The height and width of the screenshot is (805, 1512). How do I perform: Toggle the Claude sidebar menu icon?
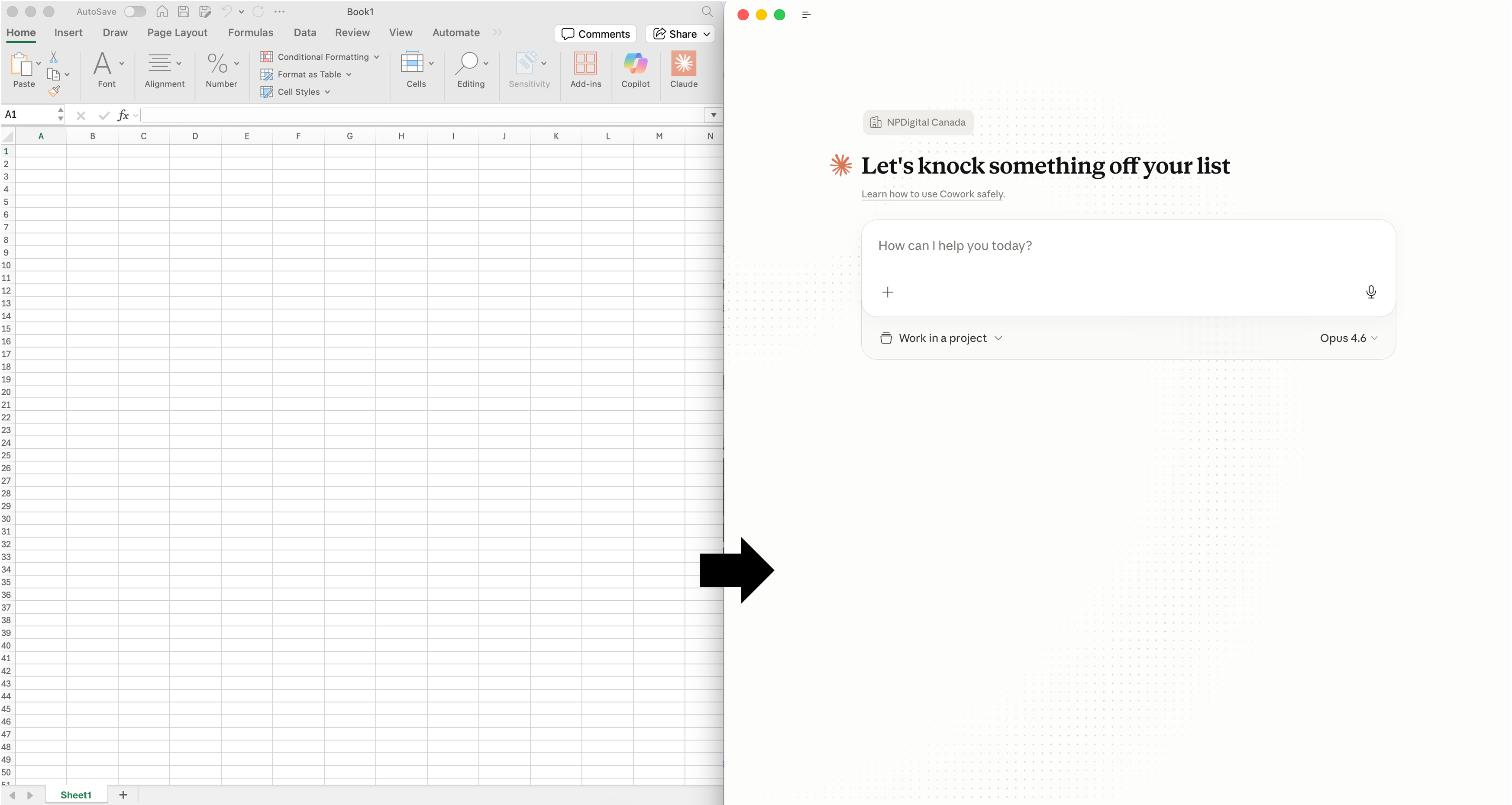(806, 15)
